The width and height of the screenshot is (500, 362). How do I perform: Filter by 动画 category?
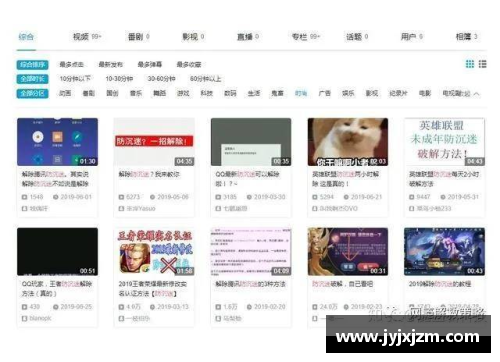(65, 94)
